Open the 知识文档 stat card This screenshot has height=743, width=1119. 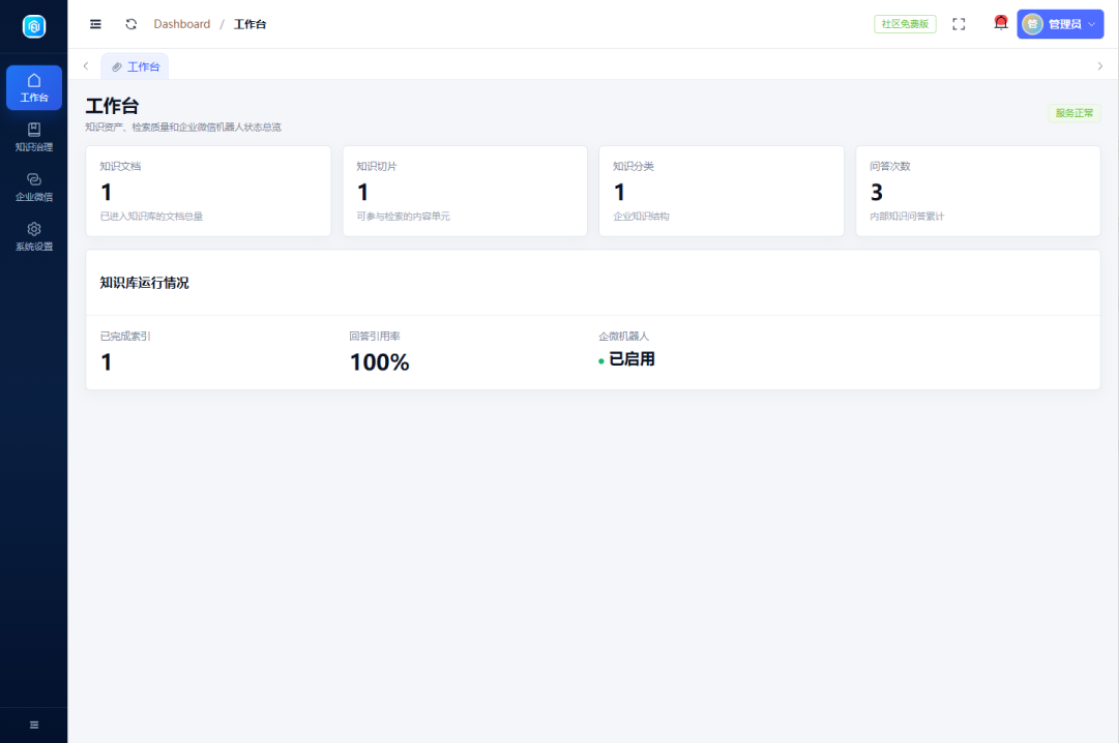click(208, 191)
